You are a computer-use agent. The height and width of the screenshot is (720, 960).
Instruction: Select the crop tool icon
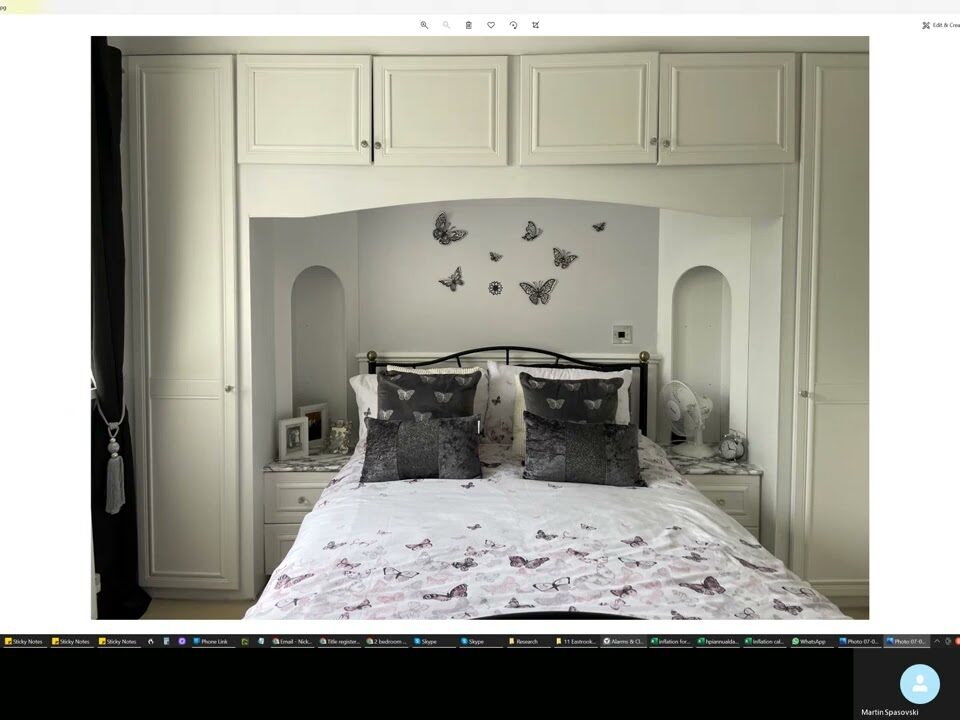coord(536,25)
